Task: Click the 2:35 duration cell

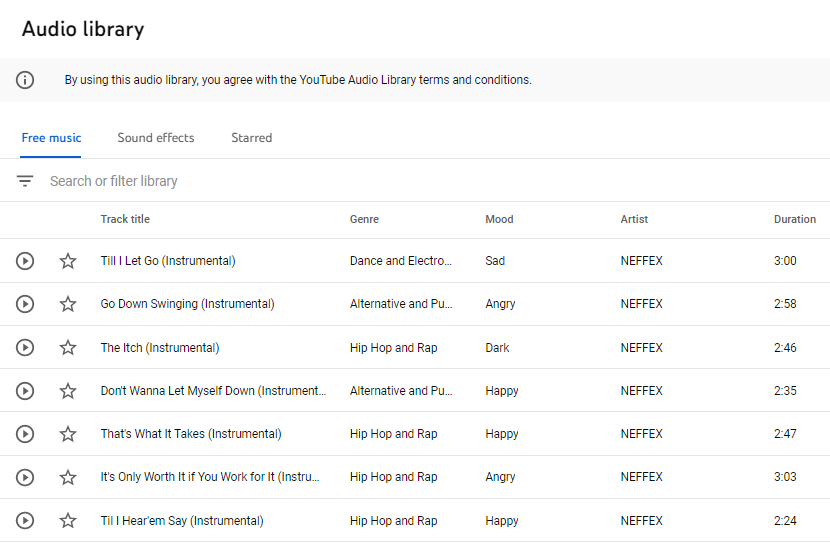Action: [x=785, y=391]
